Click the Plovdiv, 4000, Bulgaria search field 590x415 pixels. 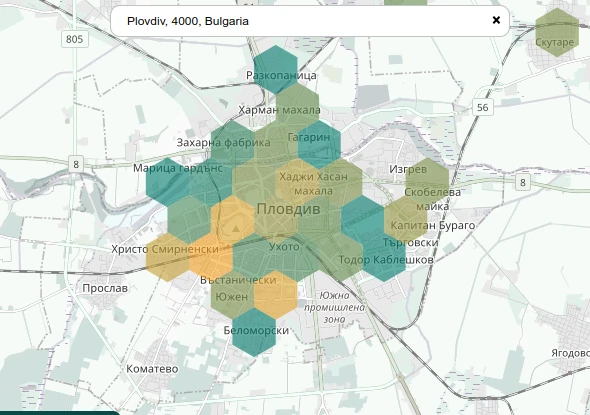point(310,21)
